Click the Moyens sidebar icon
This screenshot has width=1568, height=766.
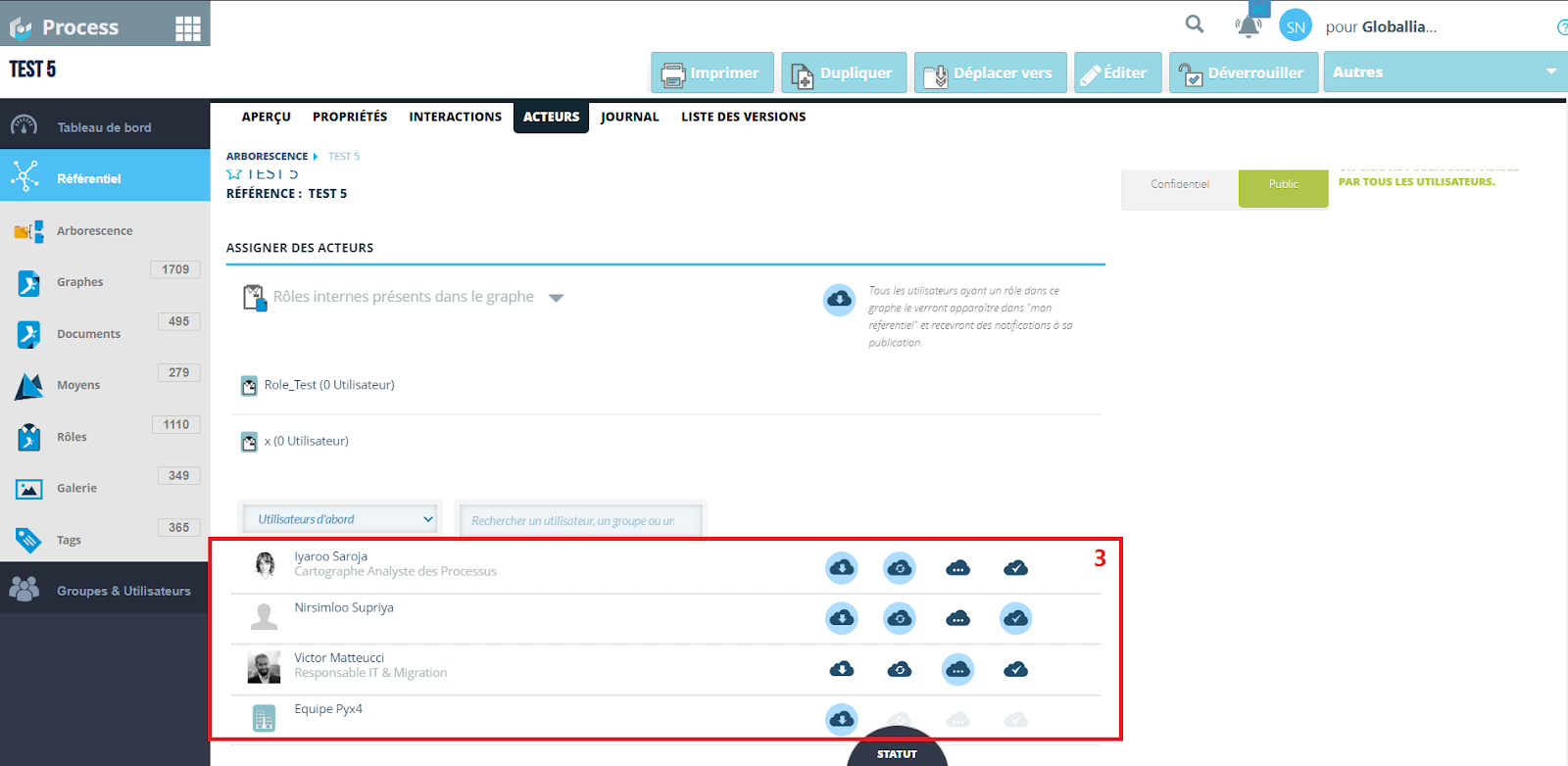pos(28,386)
